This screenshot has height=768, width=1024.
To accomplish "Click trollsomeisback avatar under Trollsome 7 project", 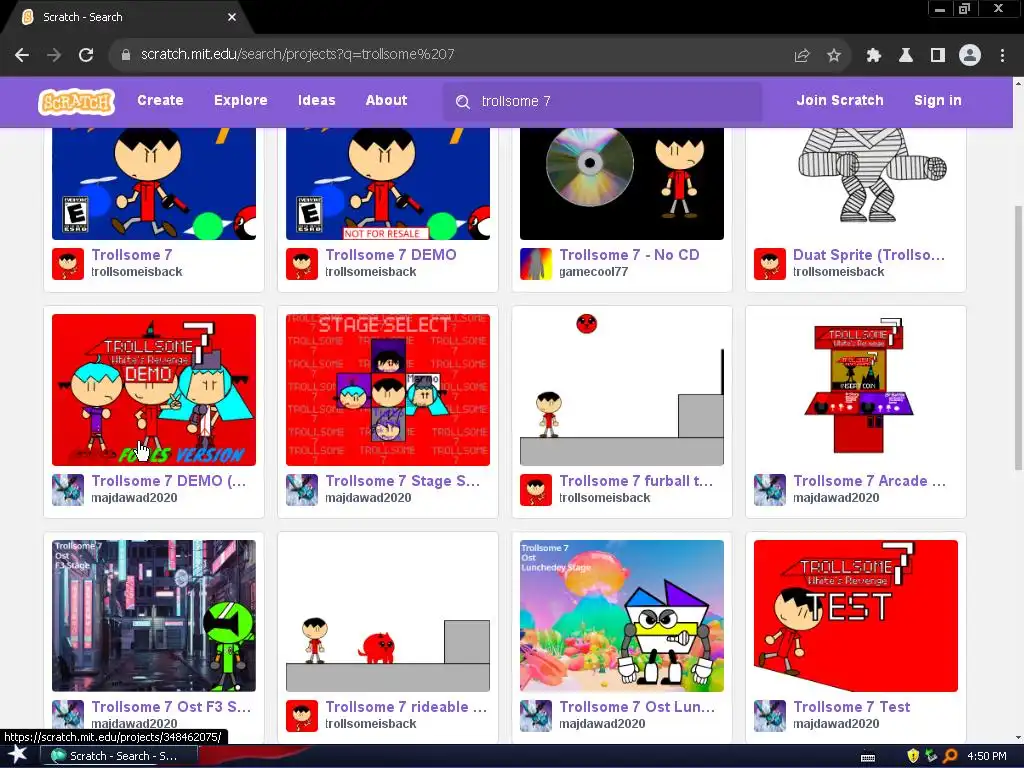I will (x=68, y=264).
